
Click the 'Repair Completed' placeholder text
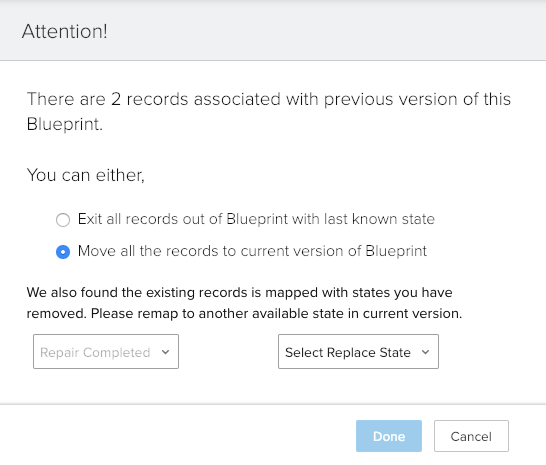(x=95, y=352)
